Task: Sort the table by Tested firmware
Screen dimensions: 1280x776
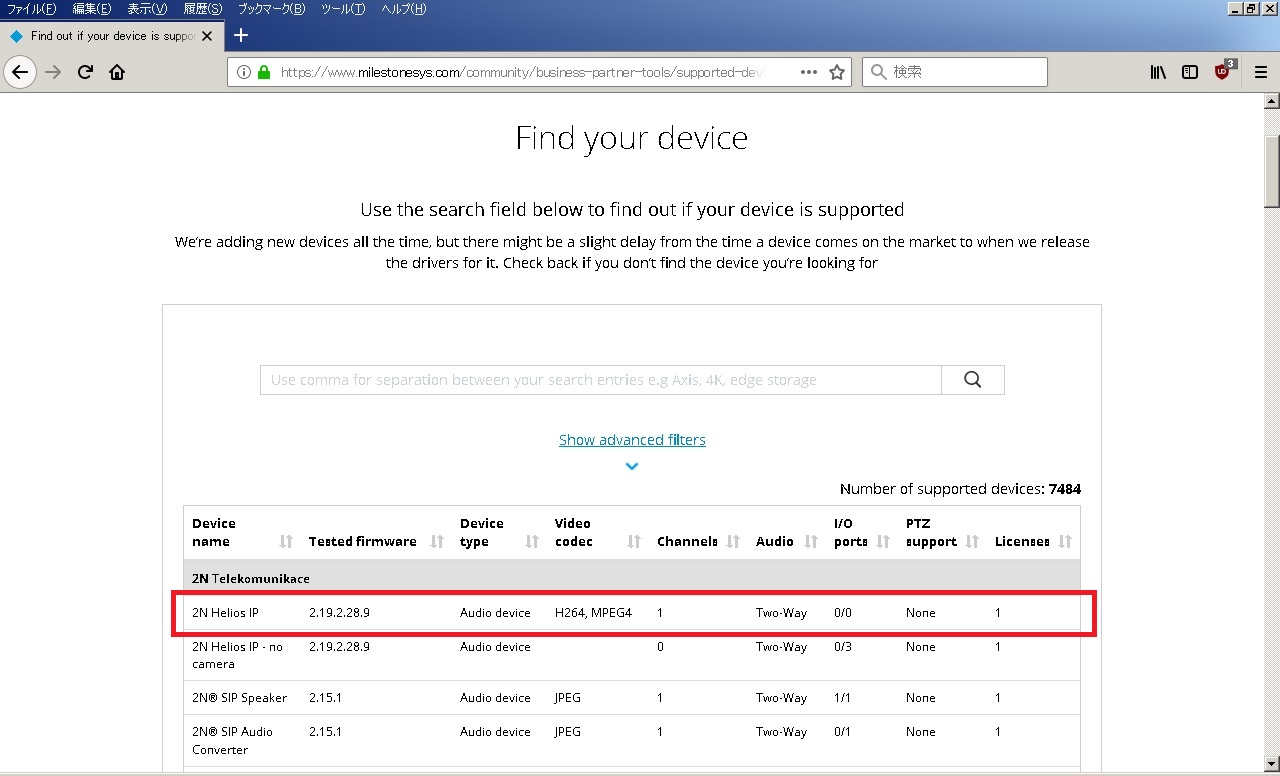Action: coord(437,542)
